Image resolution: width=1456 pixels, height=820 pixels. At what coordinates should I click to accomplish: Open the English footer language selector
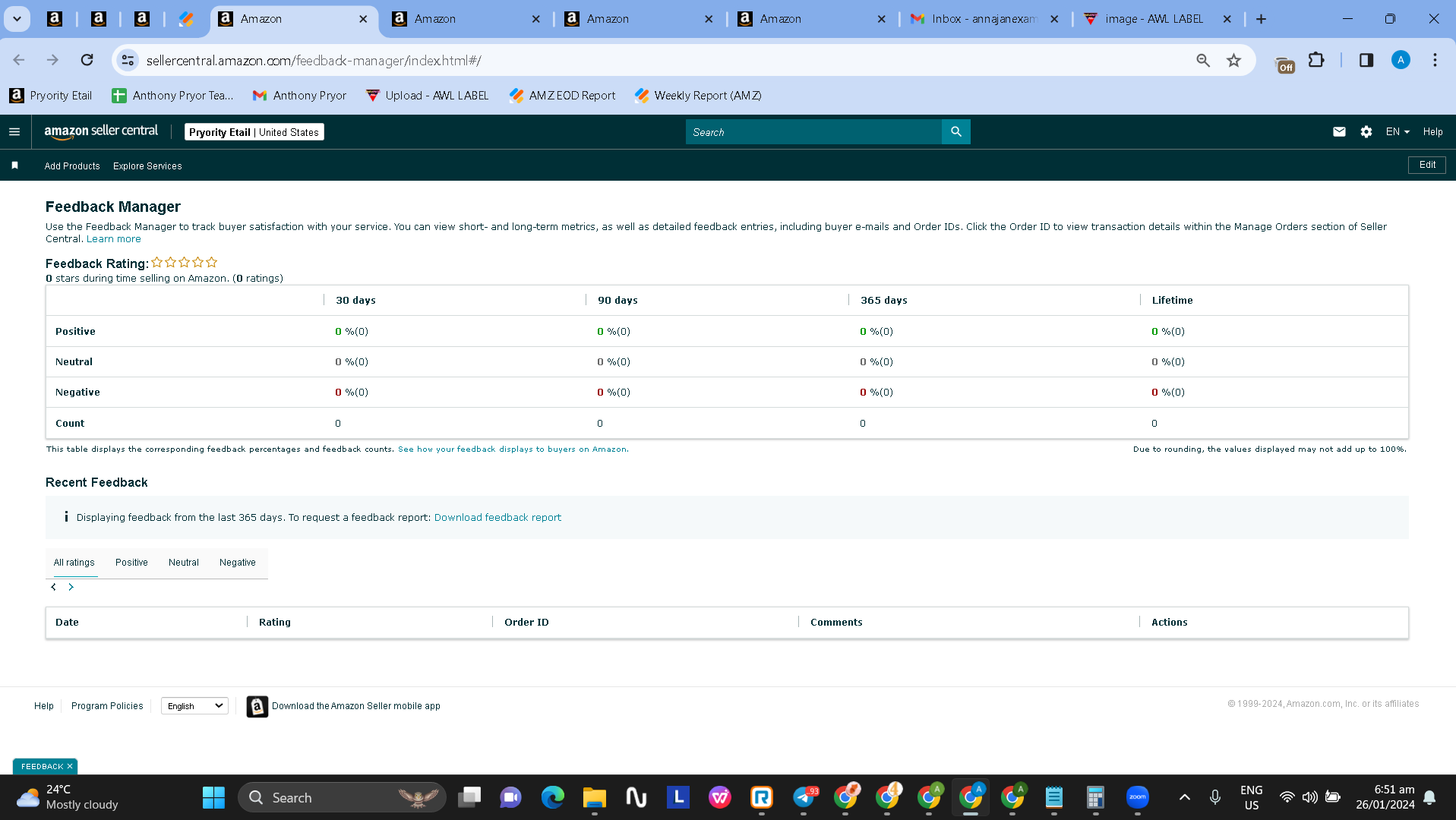tap(194, 706)
